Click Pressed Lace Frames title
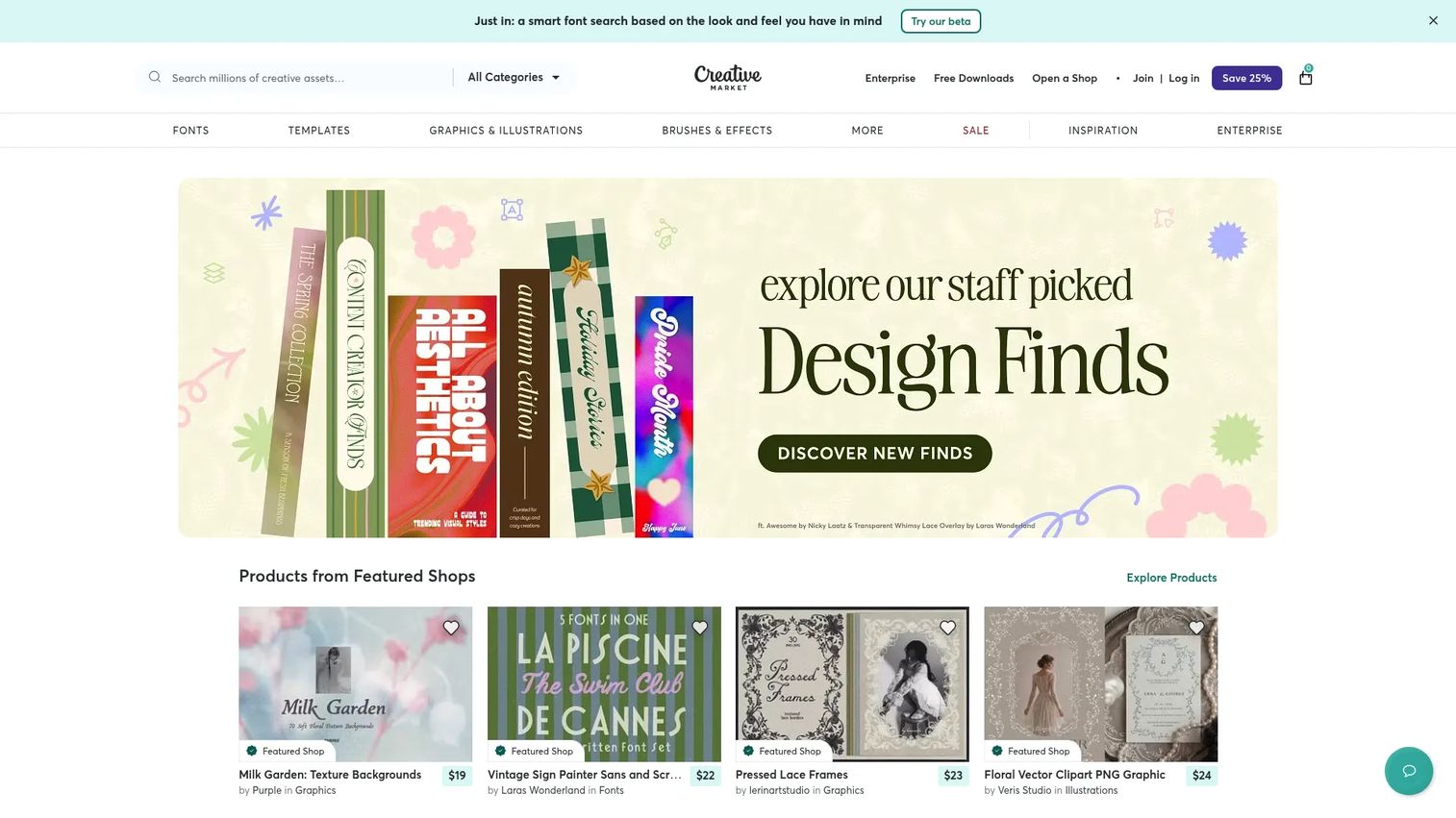The height and width of the screenshot is (818, 1456). click(791, 774)
